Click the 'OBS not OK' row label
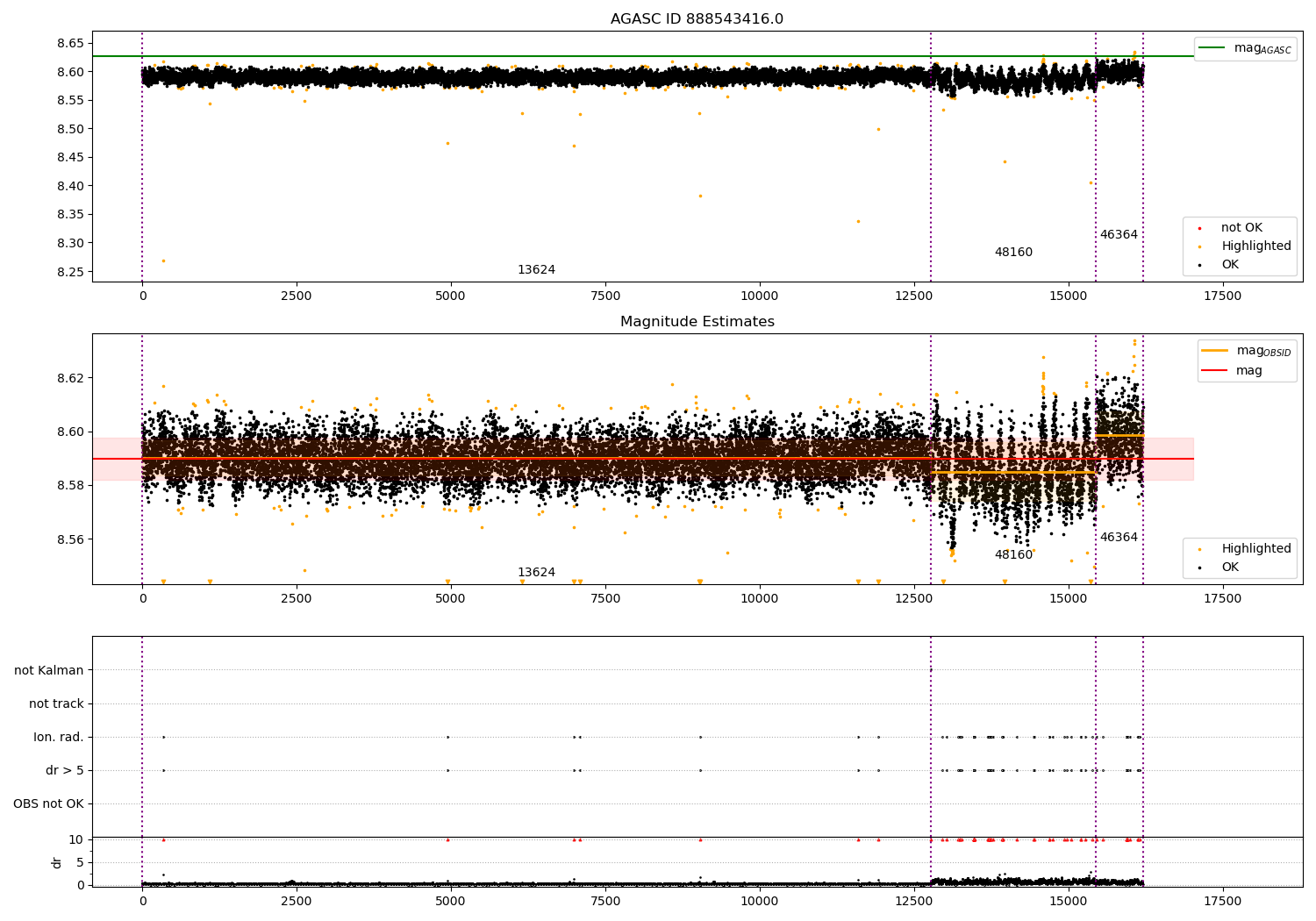The image size is (1316, 921). (x=49, y=803)
